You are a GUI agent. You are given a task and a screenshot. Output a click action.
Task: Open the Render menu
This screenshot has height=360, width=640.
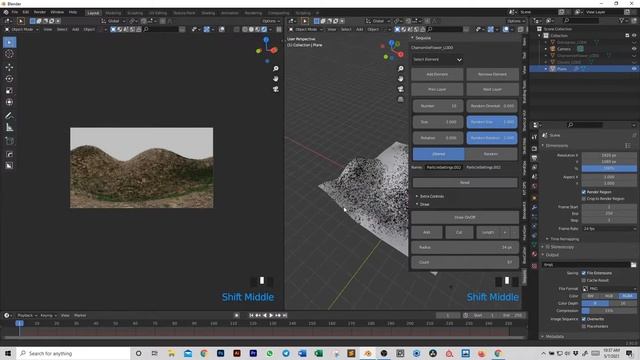pyautogui.click(x=40, y=12)
